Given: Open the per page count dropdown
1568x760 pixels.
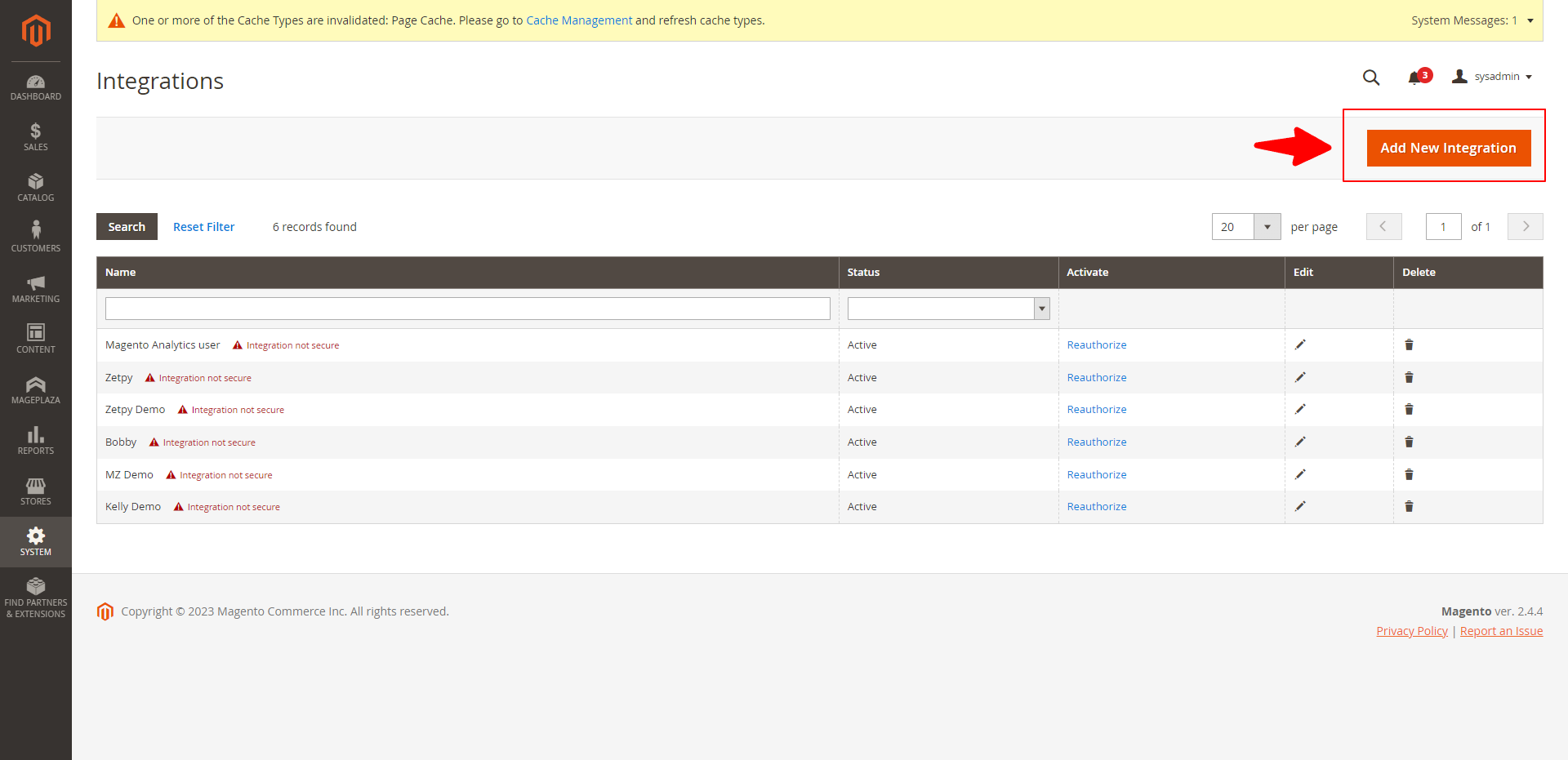Looking at the screenshot, I should click(x=1246, y=227).
